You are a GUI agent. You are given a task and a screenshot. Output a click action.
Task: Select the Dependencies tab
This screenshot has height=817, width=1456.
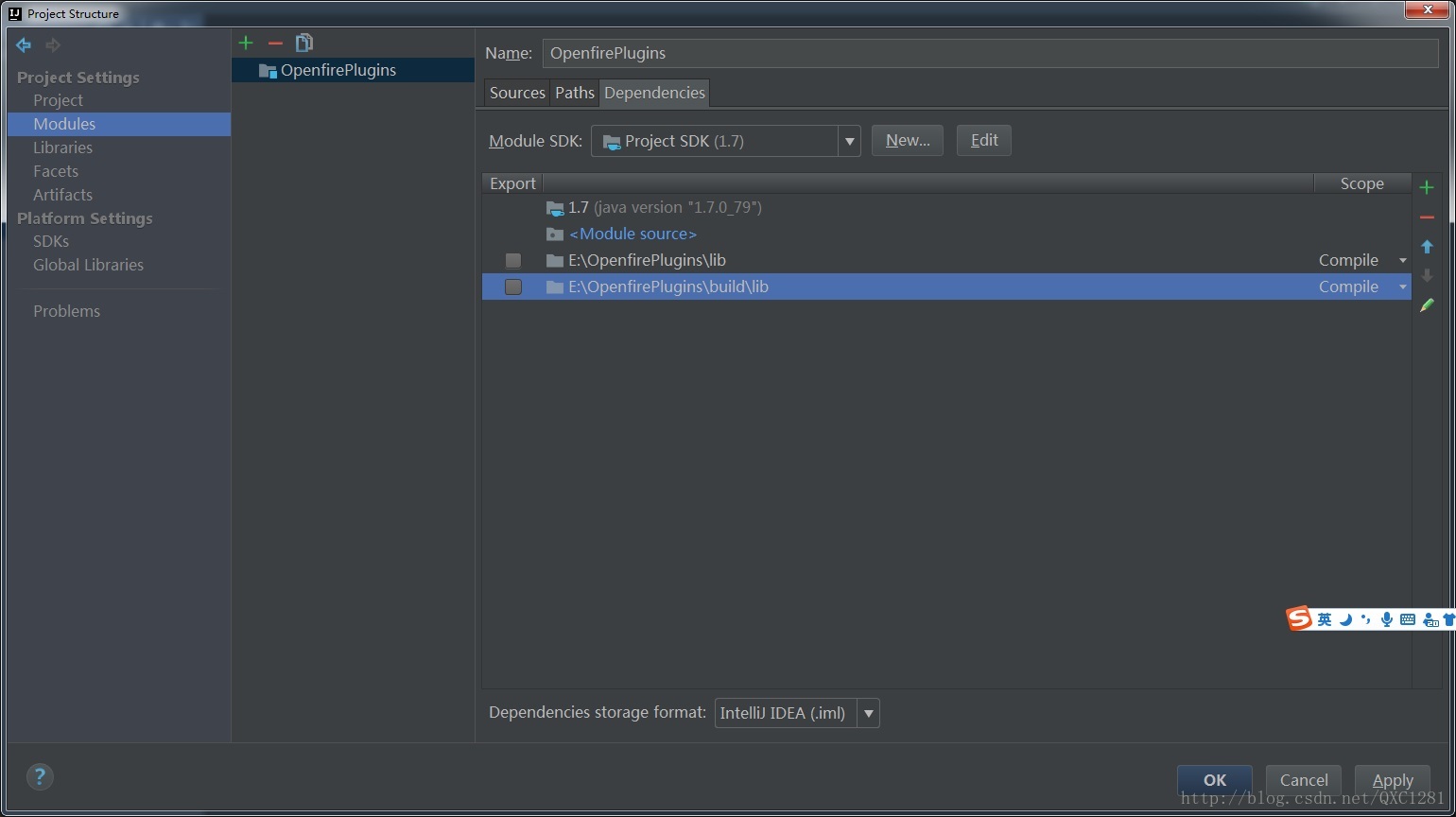[x=654, y=93]
